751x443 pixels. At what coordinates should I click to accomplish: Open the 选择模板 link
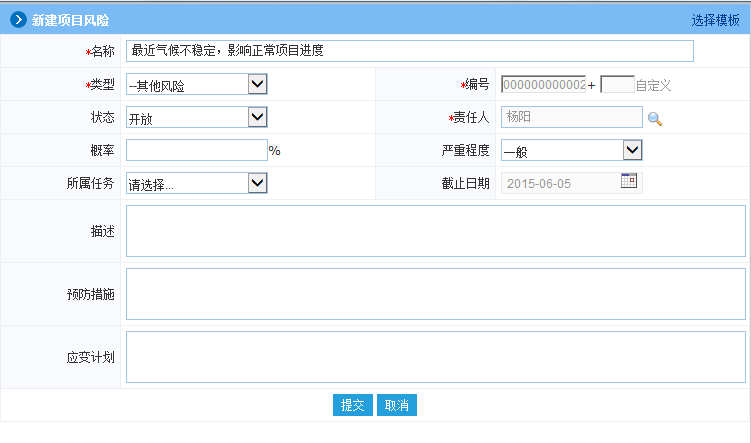point(714,20)
